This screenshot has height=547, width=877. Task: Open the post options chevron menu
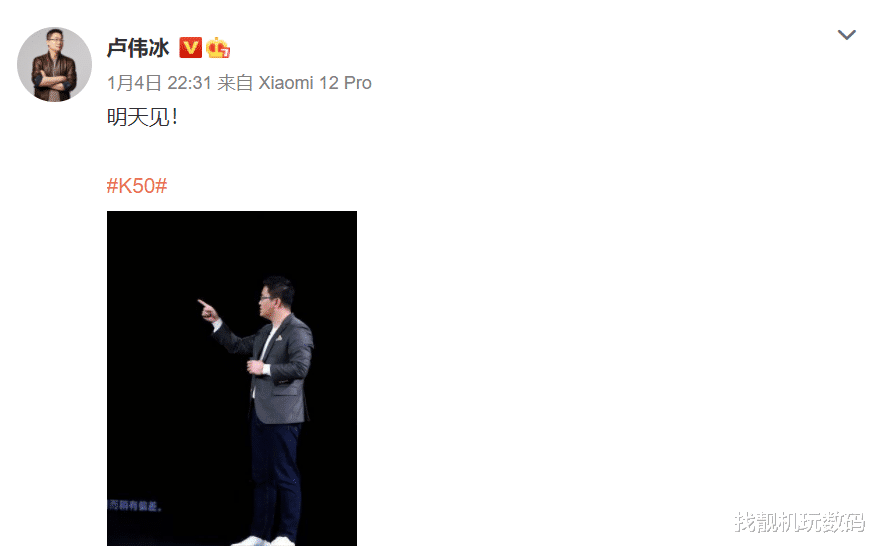846,35
